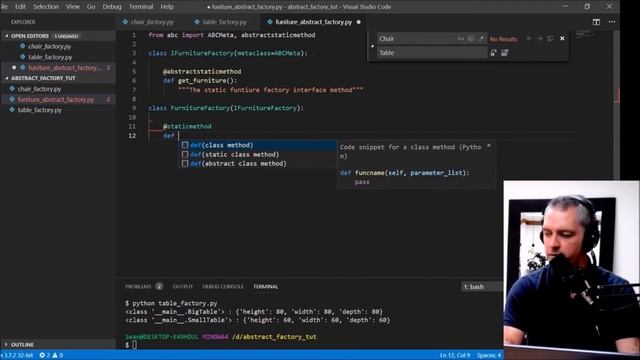The width and height of the screenshot is (640, 360).
Task: Close the snippet documentation popup
Action: click(489, 146)
